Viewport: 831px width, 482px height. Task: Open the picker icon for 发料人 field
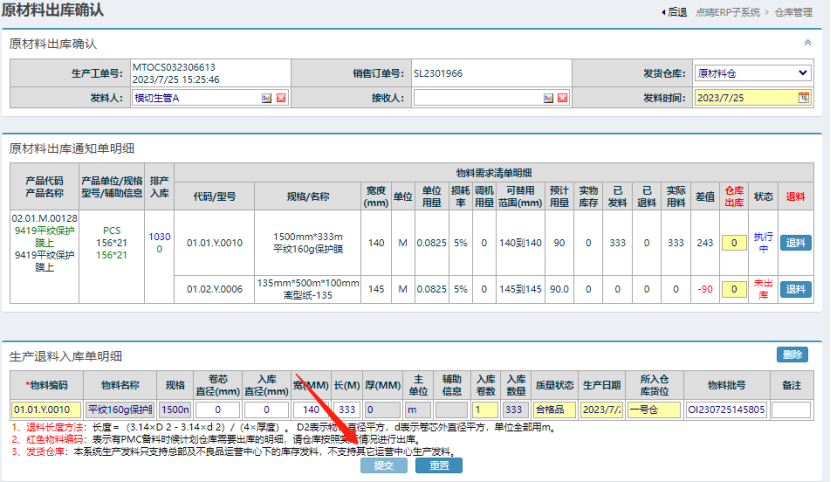pyautogui.click(x=267, y=97)
